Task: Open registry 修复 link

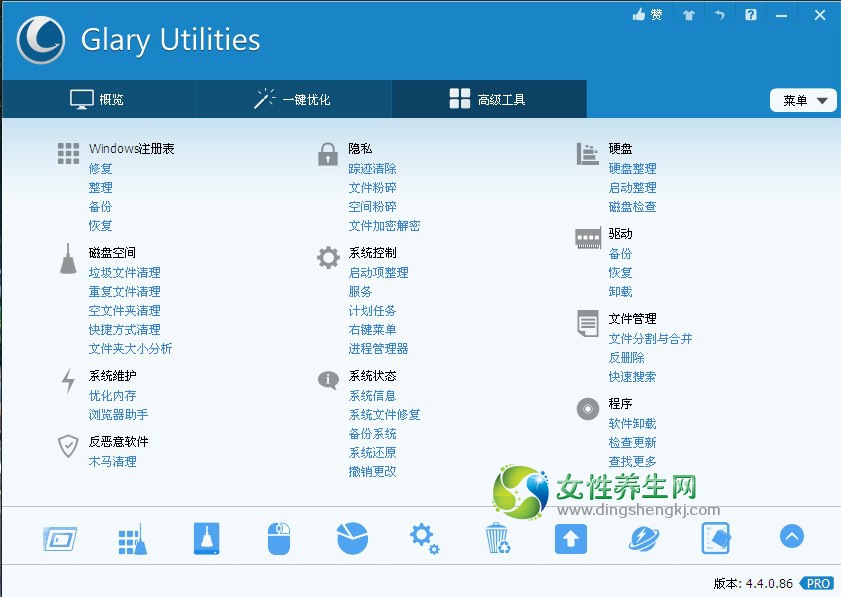Action: (100, 168)
